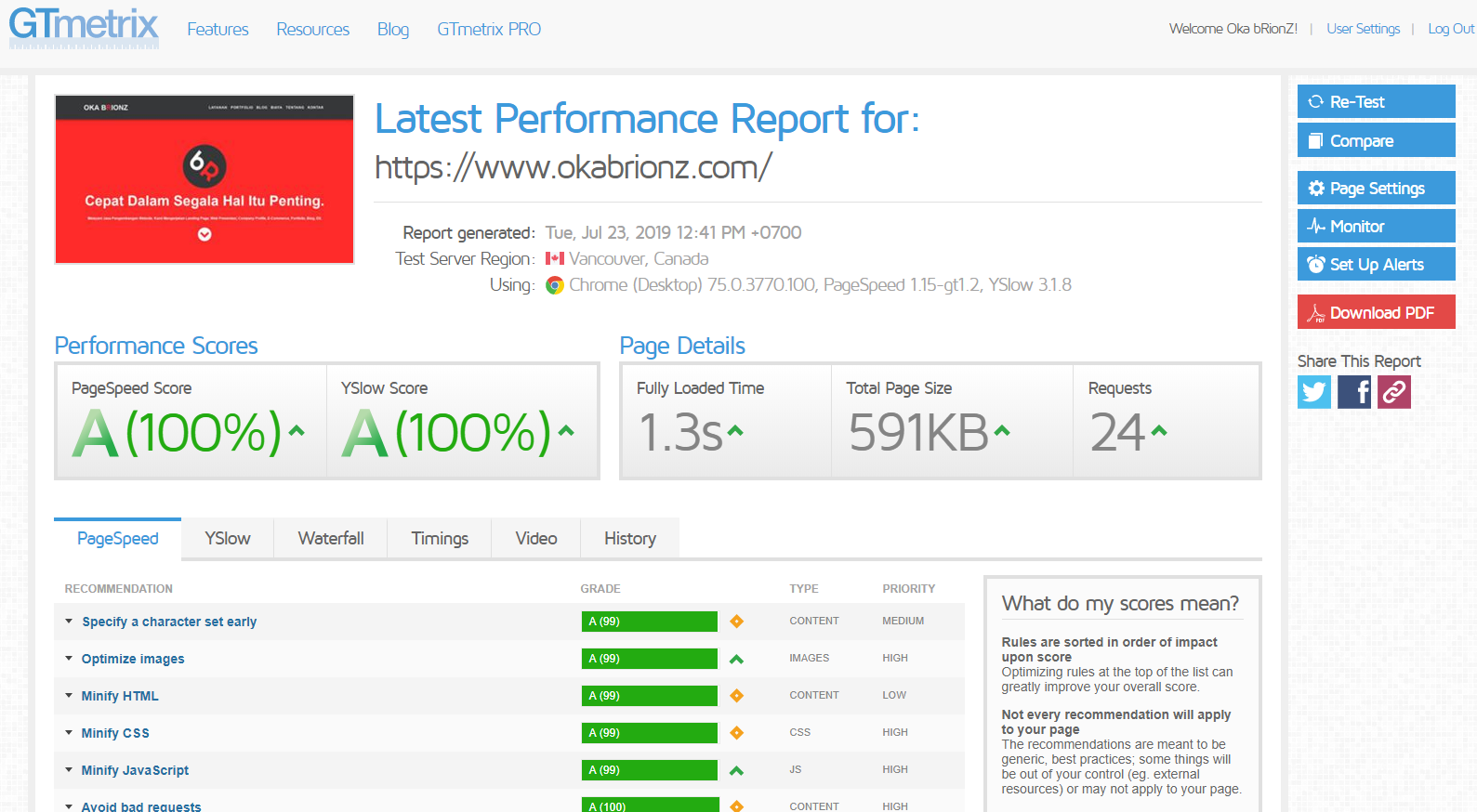Open the site screenshot thumbnail
The width and height of the screenshot is (1477, 812).
click(204, 179)
